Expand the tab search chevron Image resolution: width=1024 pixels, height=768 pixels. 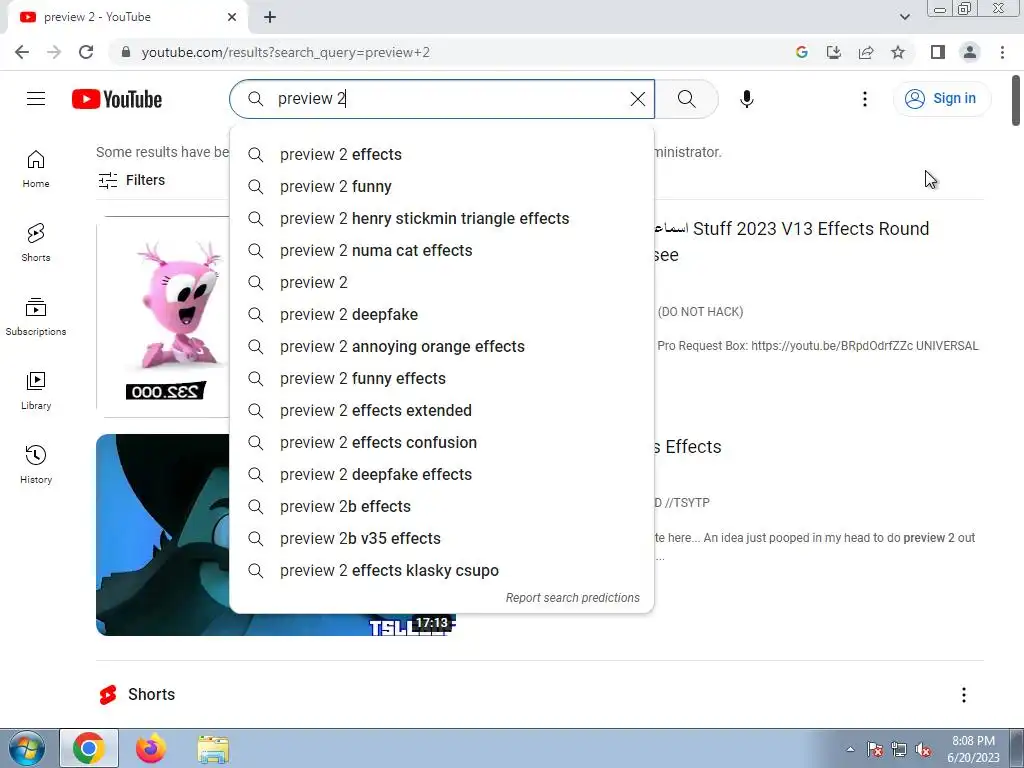click(x=904, y=17)
